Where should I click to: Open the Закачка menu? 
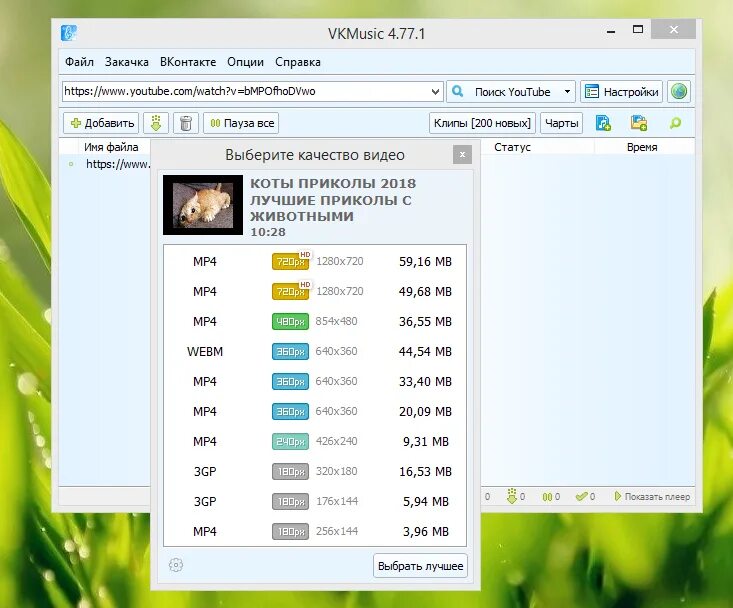coord(126,62)
